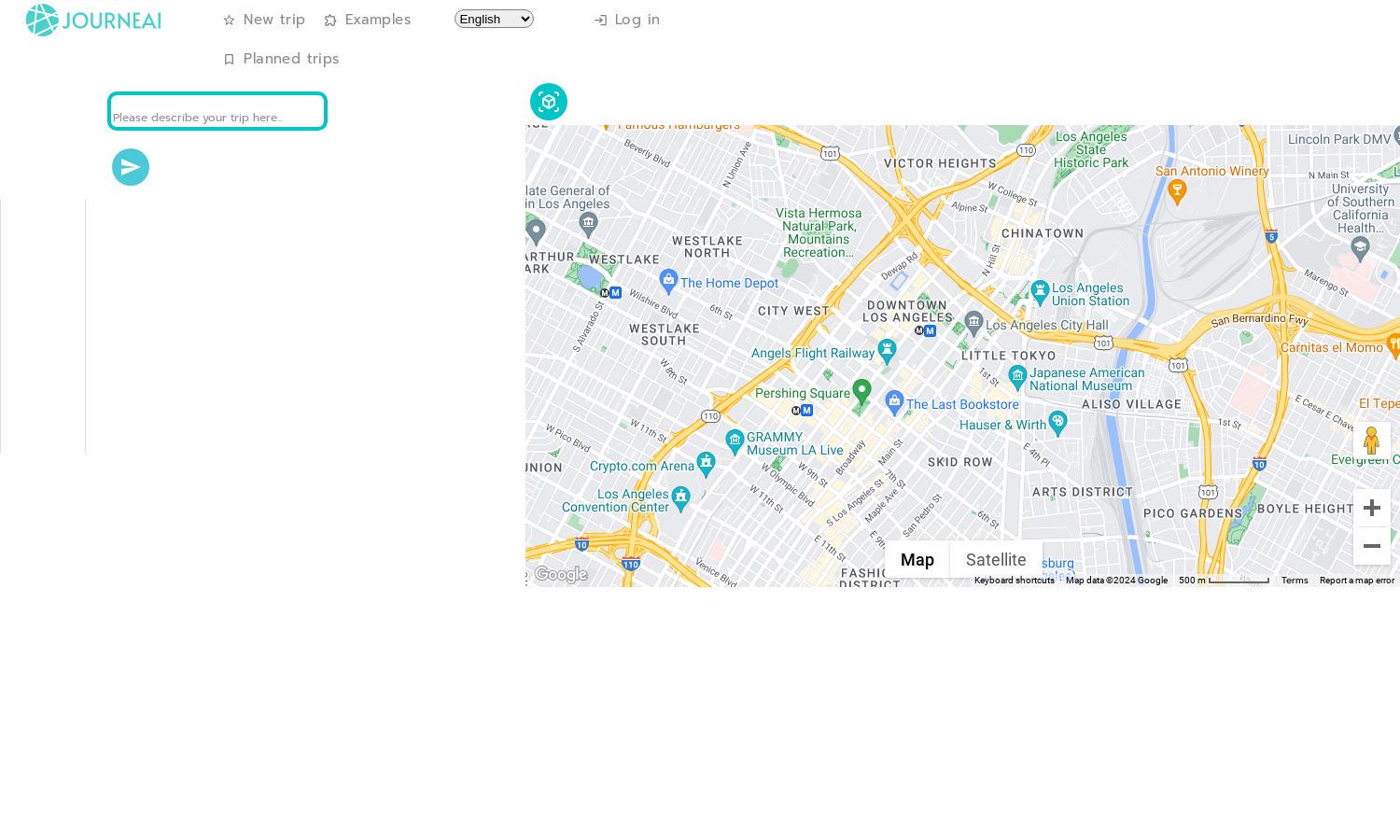This screenshot has width=1400, height=840.
Task: Click the ARTS DISTRICT map label
Action: 1083,492
